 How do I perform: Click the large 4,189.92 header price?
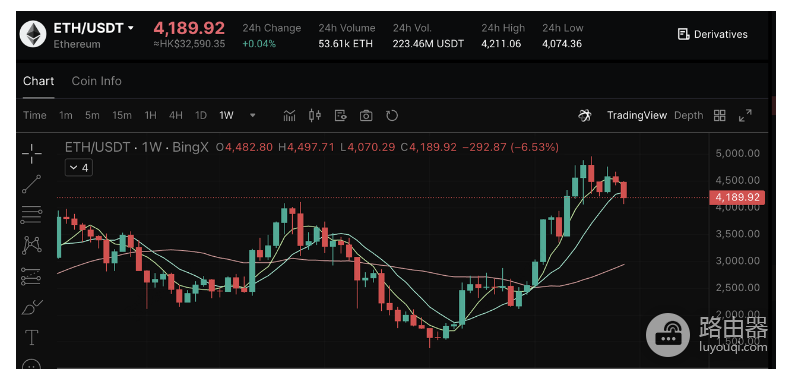tap(189, 28)
